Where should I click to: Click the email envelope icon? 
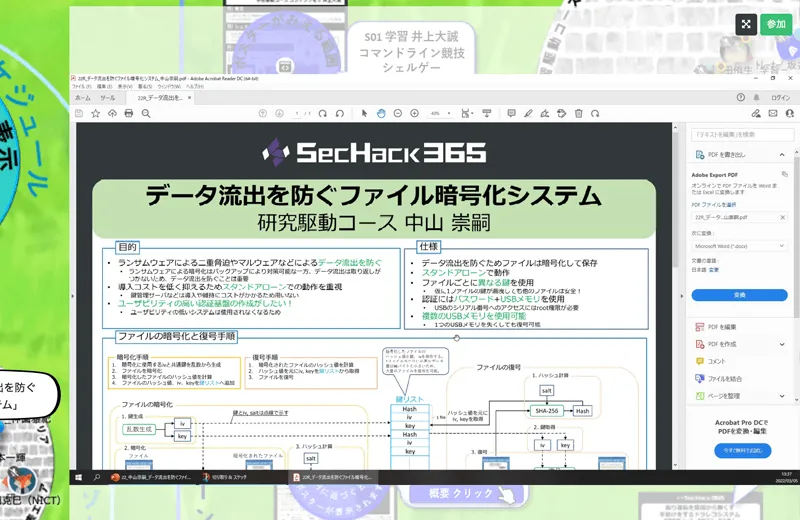[773, 113]
